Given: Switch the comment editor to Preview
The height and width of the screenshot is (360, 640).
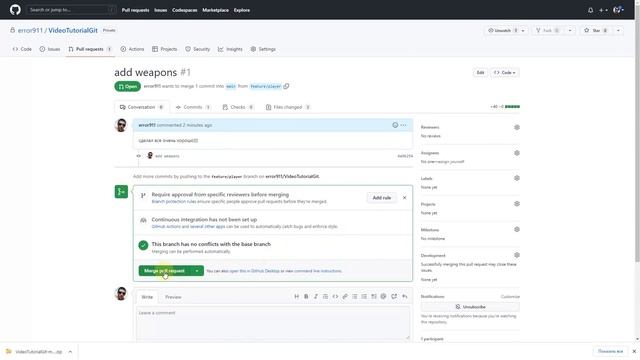Looking at the screenshot, I should point(173,297).
